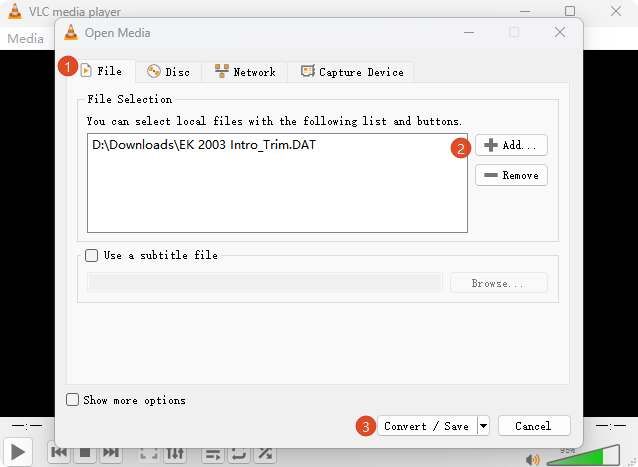This screenshot has height=467, width=638.
Task: Toggle fullscreen video mode
Action: (149, 453)
